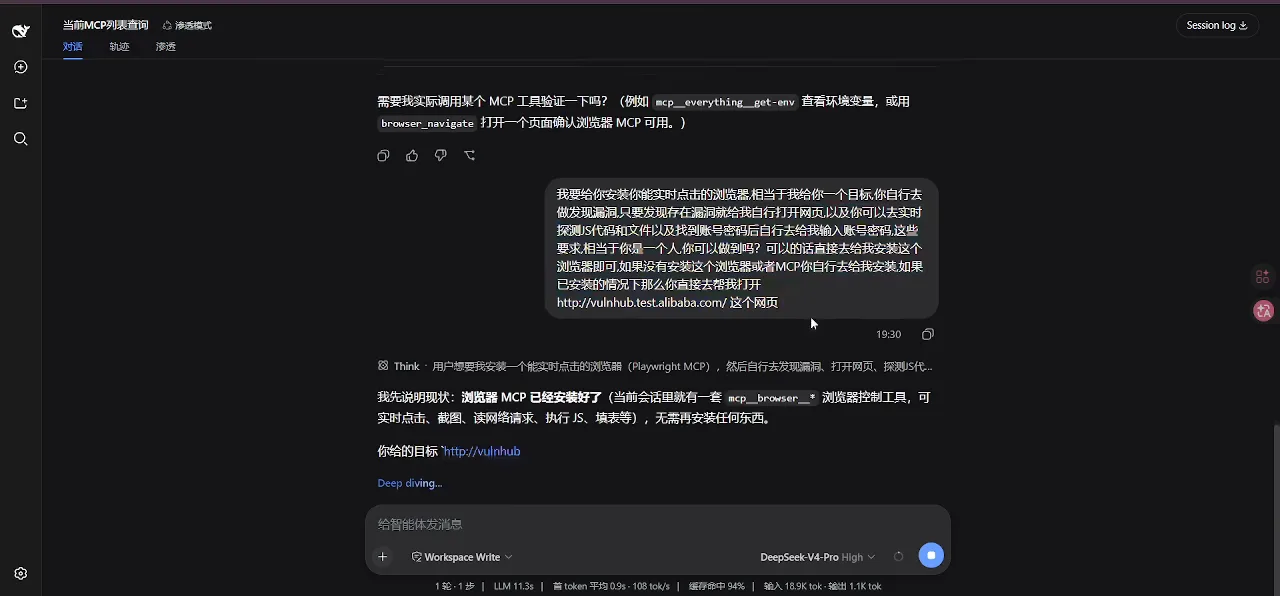Switch to the 渗透 tab

click(x=166, y=47)
